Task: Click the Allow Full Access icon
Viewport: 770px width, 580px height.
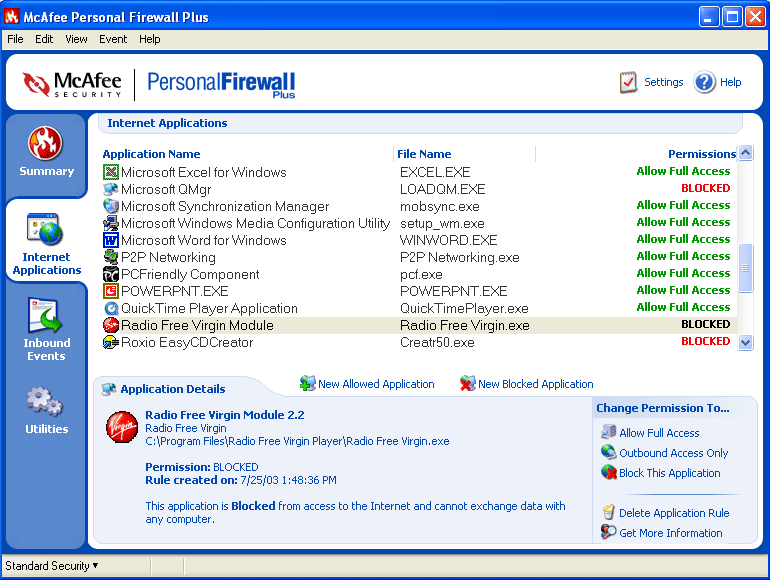Action: pos(608,432)
